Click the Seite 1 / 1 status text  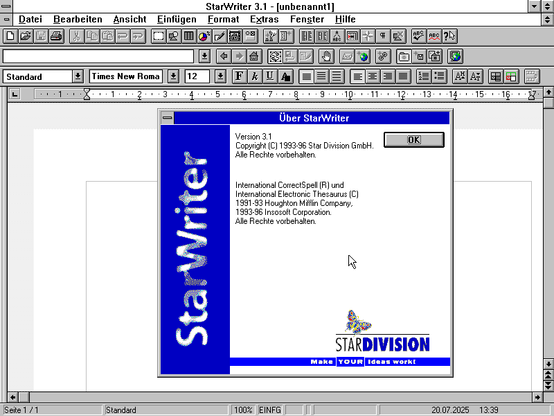click(x=21, y=410)
